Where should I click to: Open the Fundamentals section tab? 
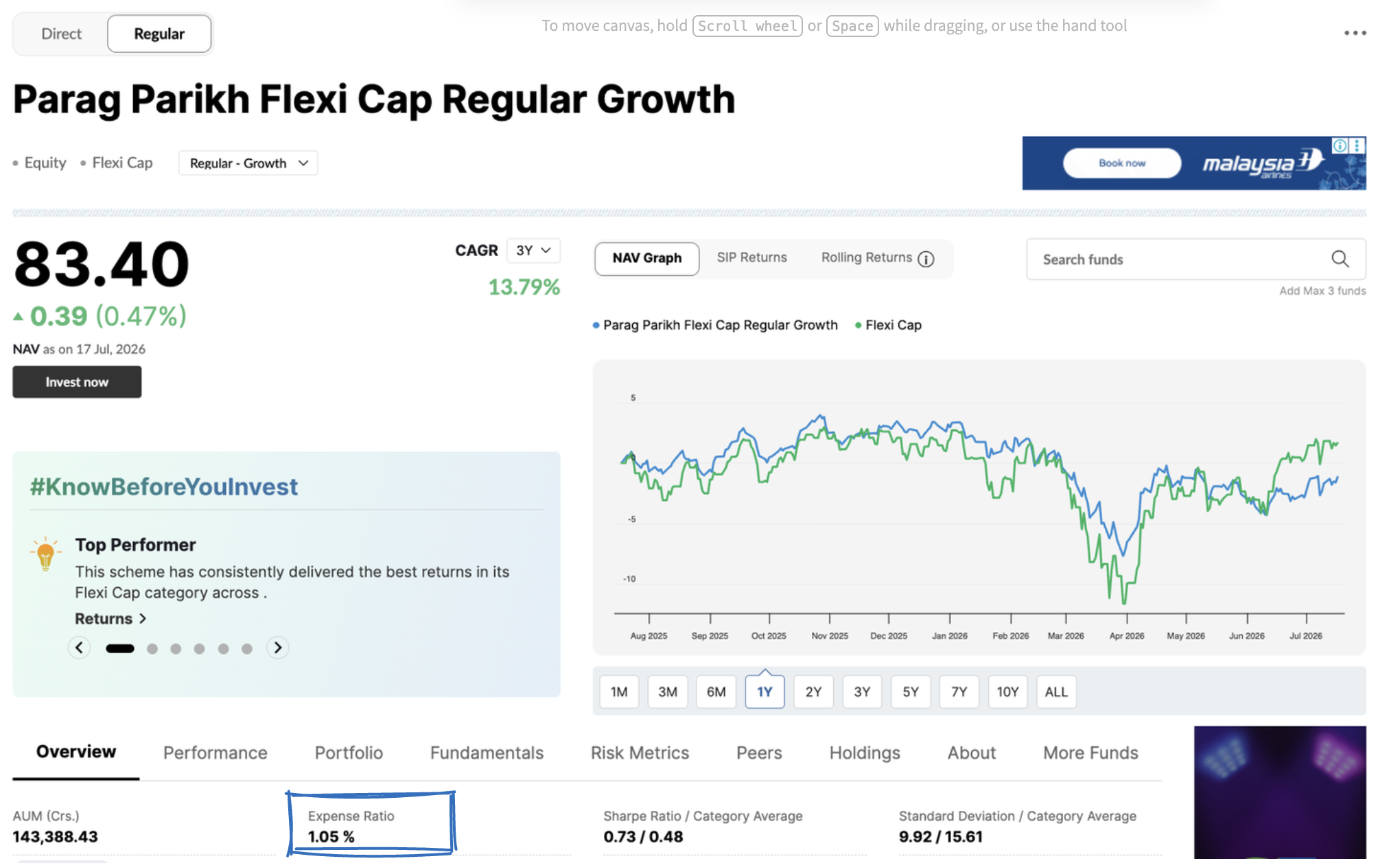click(487, 753)
